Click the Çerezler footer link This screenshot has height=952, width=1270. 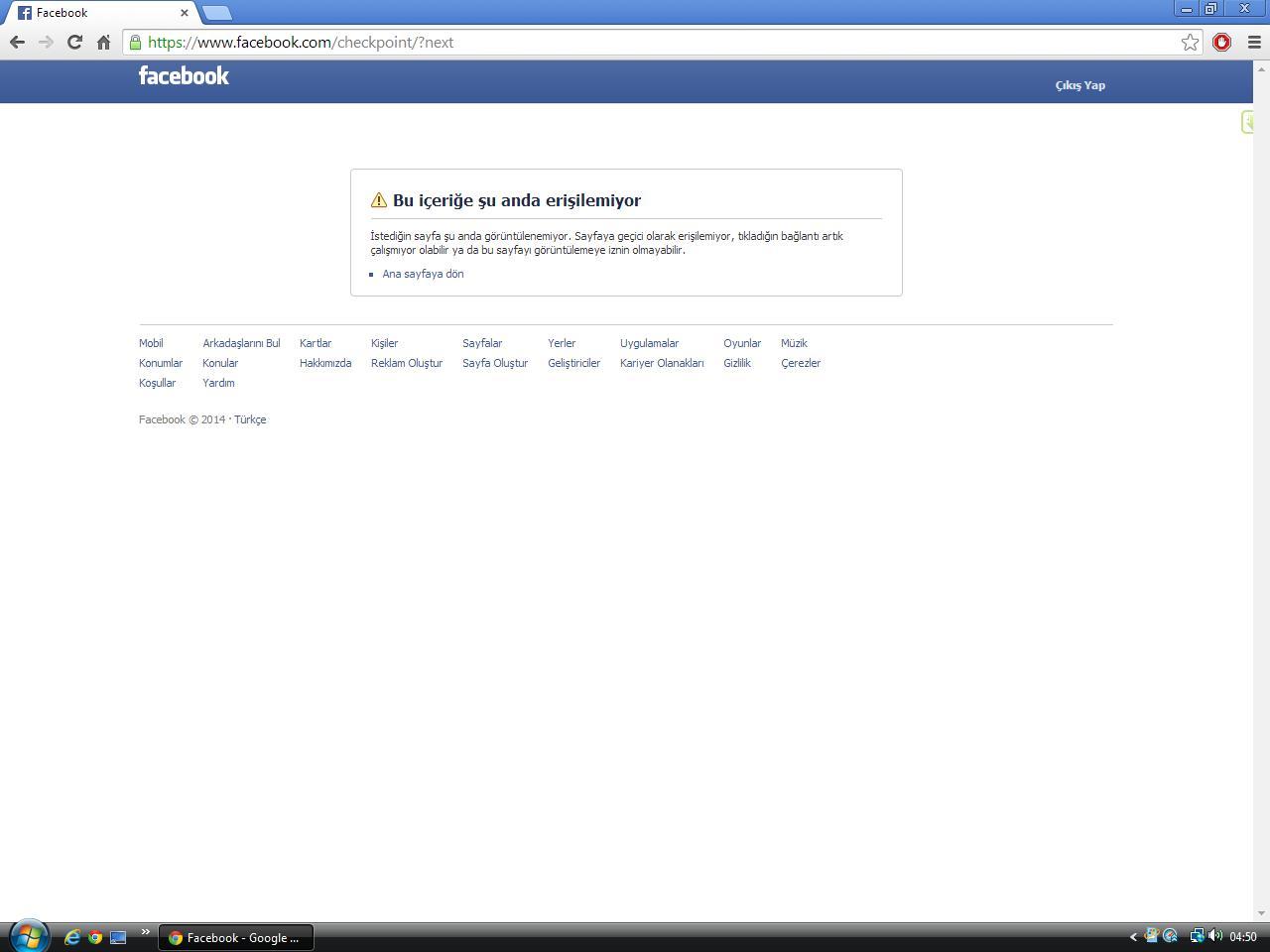801,363
